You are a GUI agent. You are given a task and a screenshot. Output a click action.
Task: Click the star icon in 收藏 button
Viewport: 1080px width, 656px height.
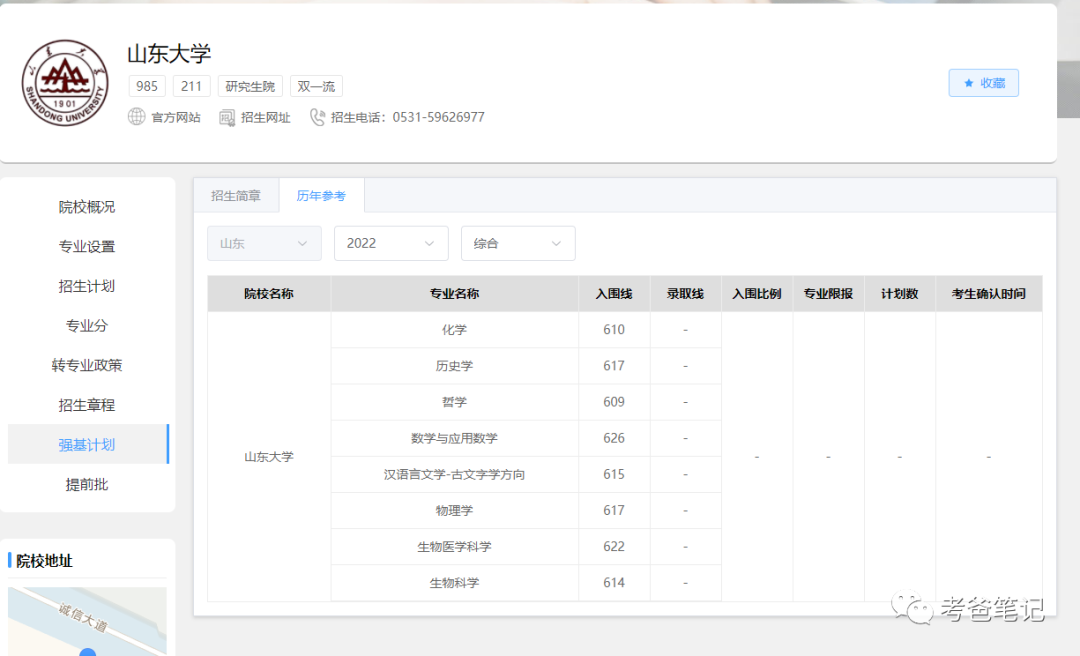pyautogui.click(x=968, y=83)
